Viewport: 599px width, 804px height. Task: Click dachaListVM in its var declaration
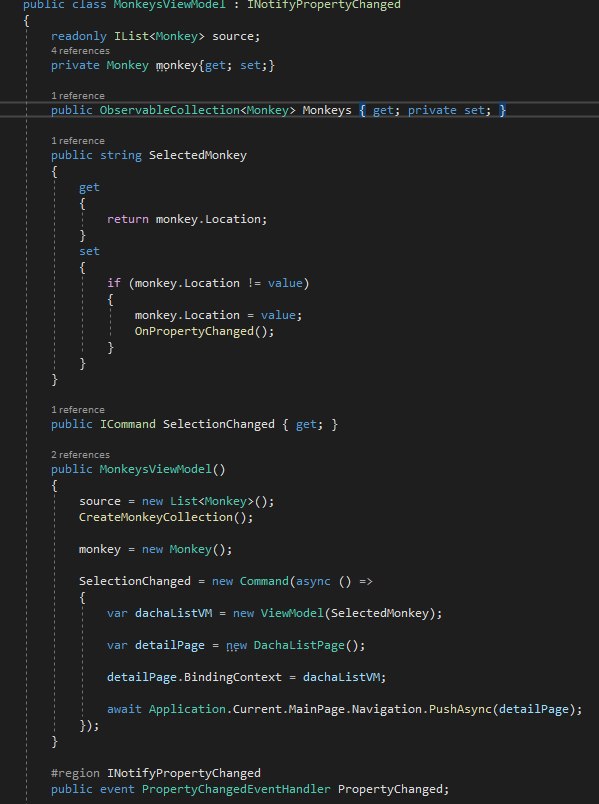click(x=173, y=613)
